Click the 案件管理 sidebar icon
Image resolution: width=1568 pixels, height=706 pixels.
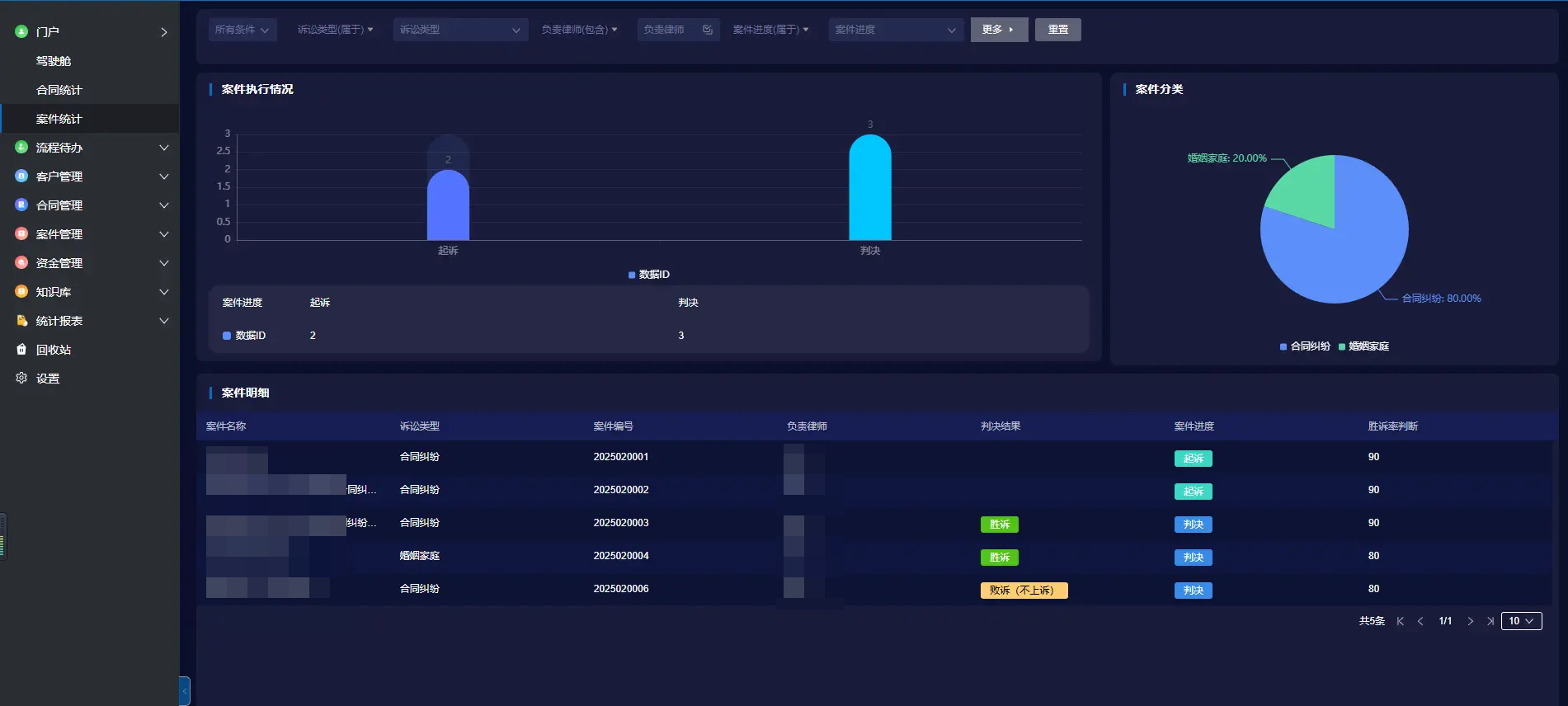pyautogui.click(x=21, y=234)
